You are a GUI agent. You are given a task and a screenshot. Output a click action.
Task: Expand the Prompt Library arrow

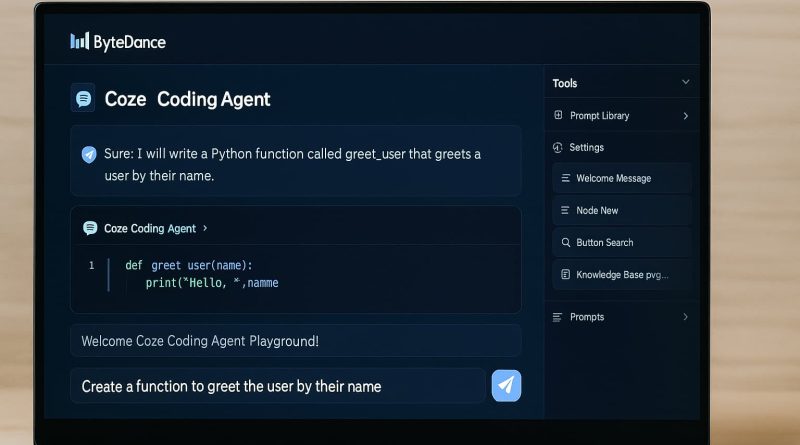(686, 116)
